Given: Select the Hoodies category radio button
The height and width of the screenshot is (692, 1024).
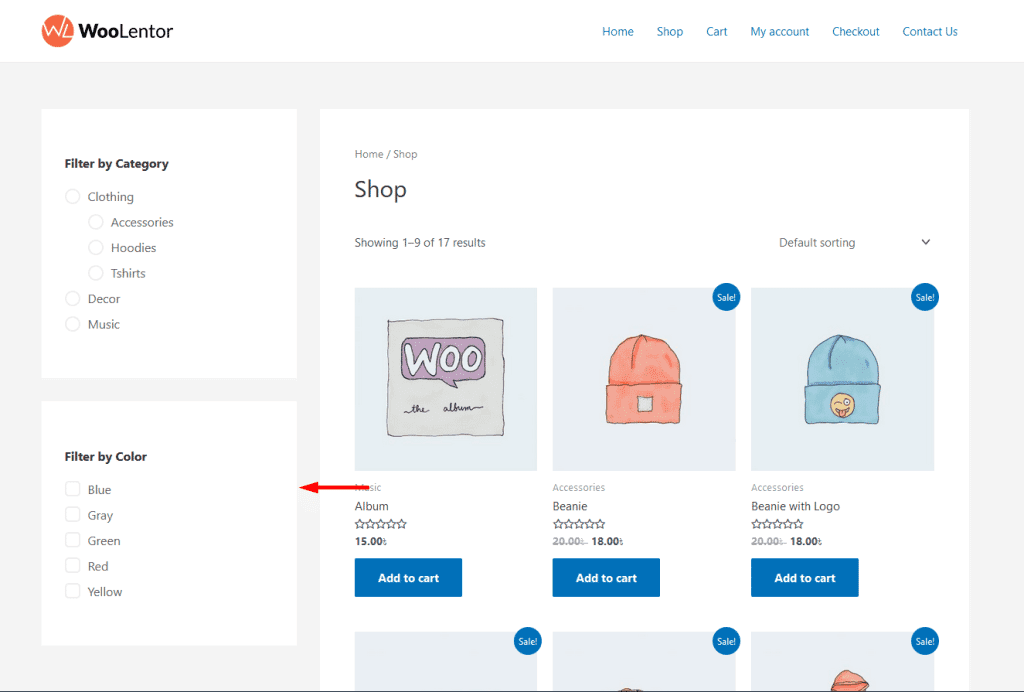Looking at the screenshot, I should pos(96,248).
